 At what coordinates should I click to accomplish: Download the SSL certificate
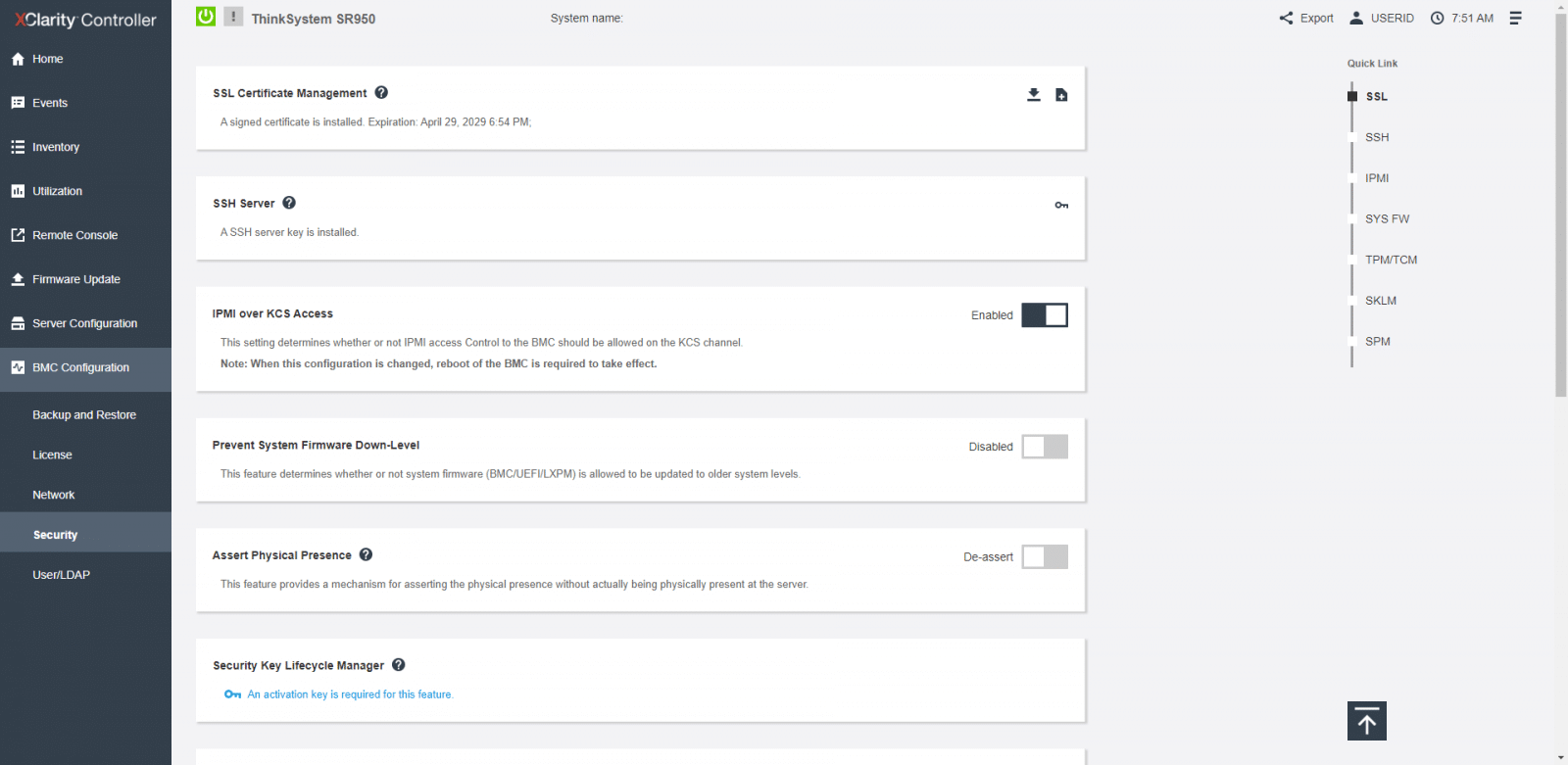[1033, 94]
